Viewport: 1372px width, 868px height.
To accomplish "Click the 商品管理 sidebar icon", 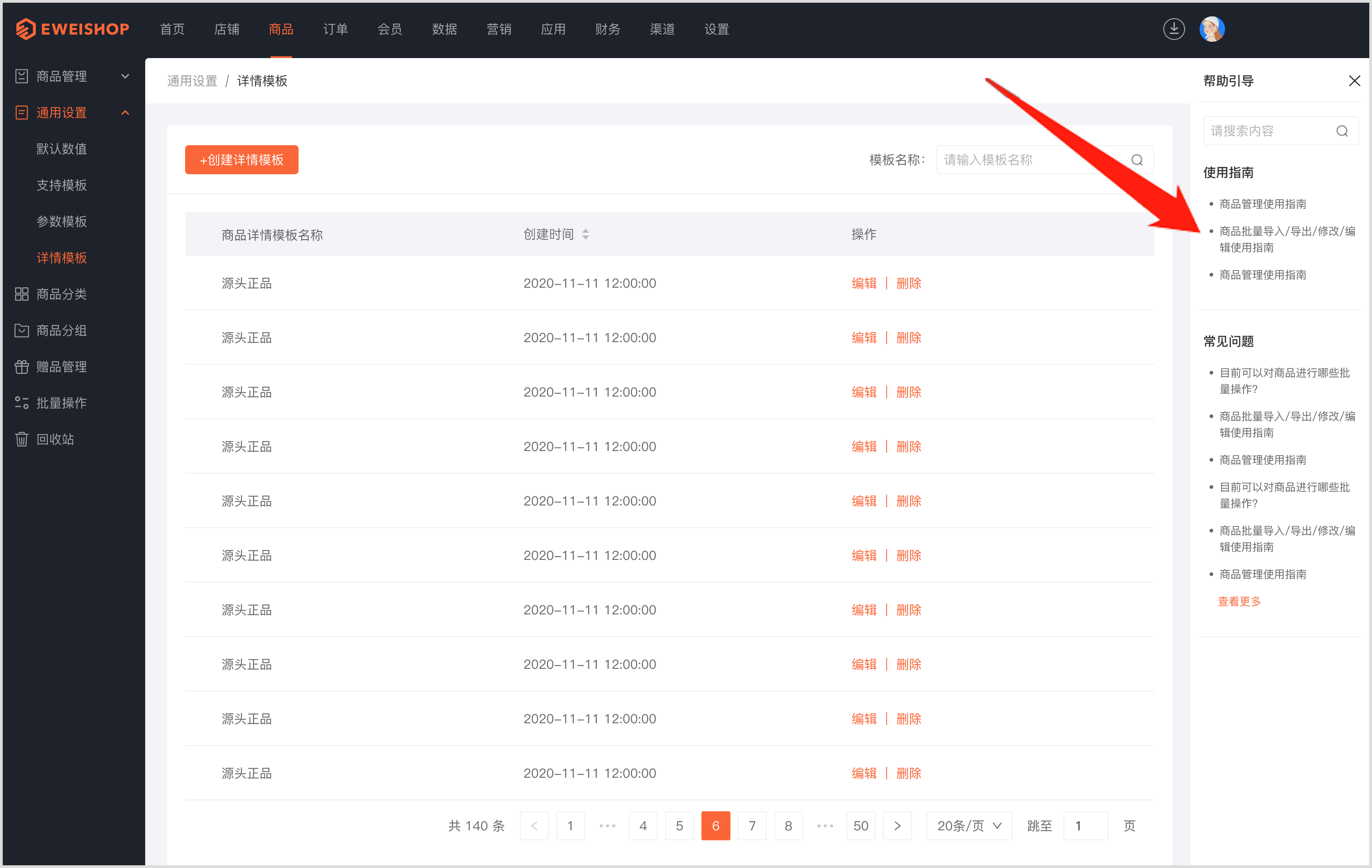I will point(22,76).
